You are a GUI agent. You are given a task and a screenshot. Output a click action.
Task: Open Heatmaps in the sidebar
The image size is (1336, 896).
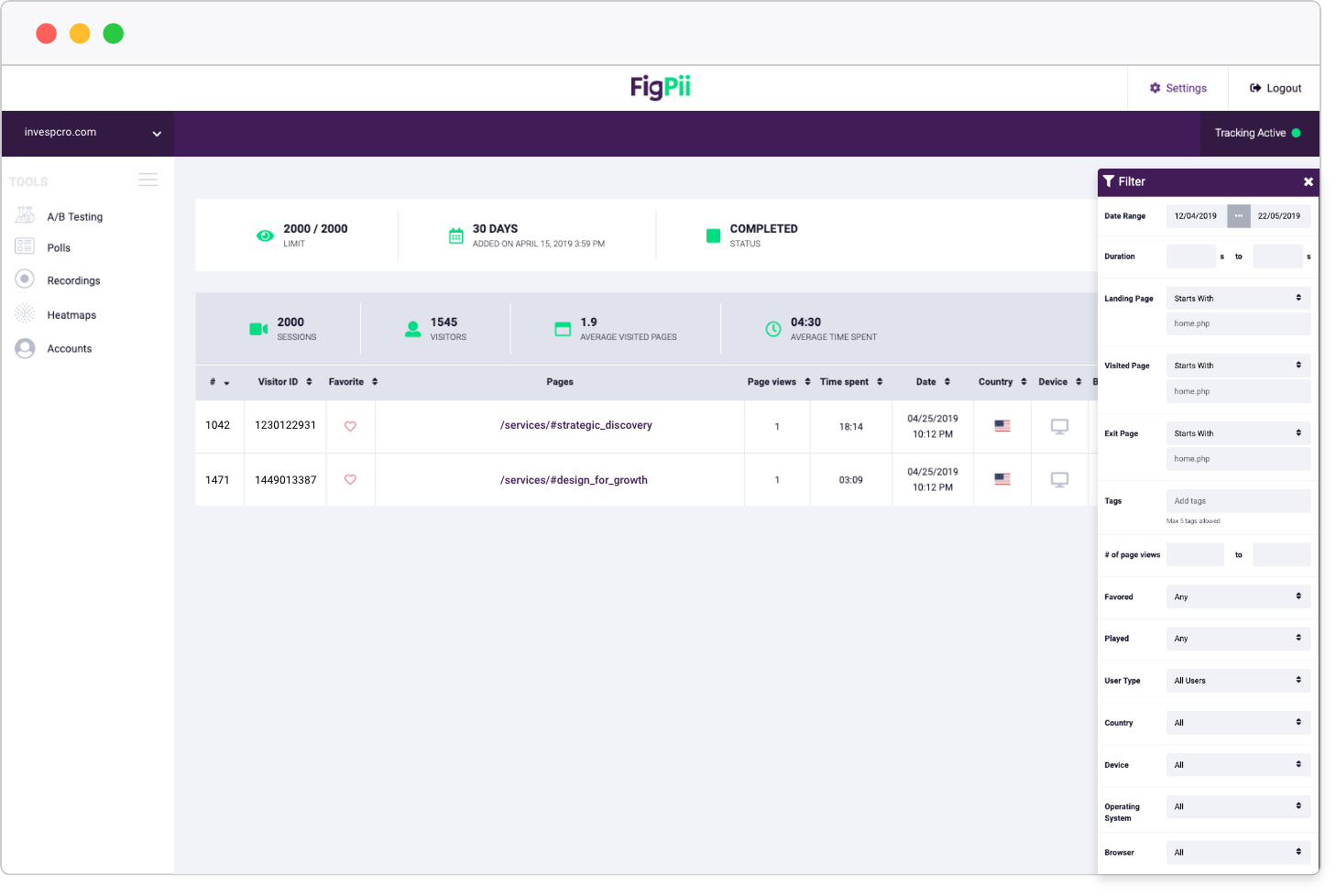click(x=71, y=315)
